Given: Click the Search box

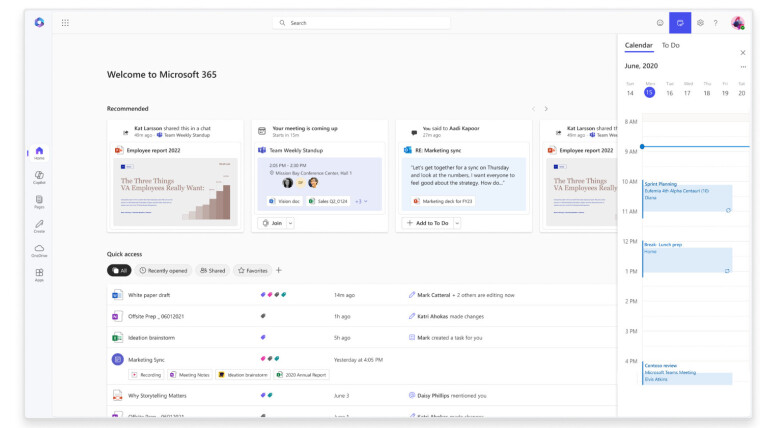Looking at the screenshot, I should [362, 23].
